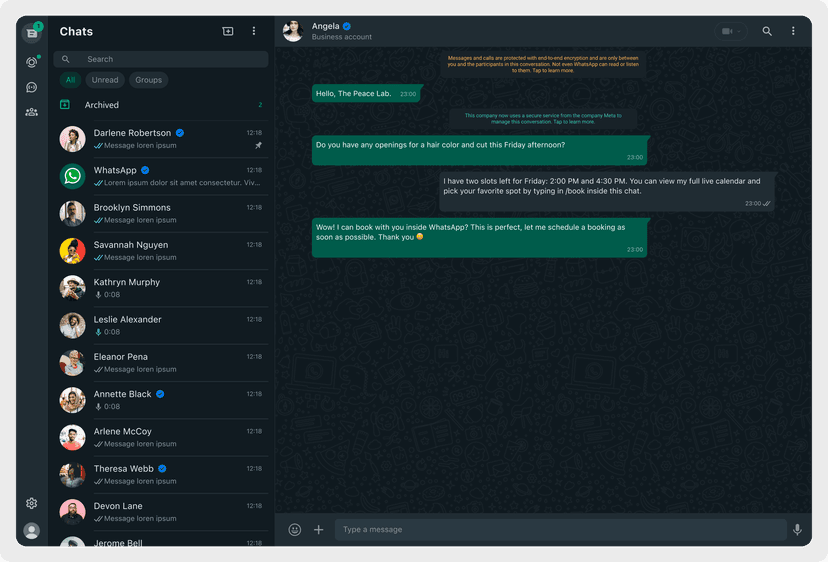
Task: Click the WhatsApp logo avatar
Action: pos(72,176)
